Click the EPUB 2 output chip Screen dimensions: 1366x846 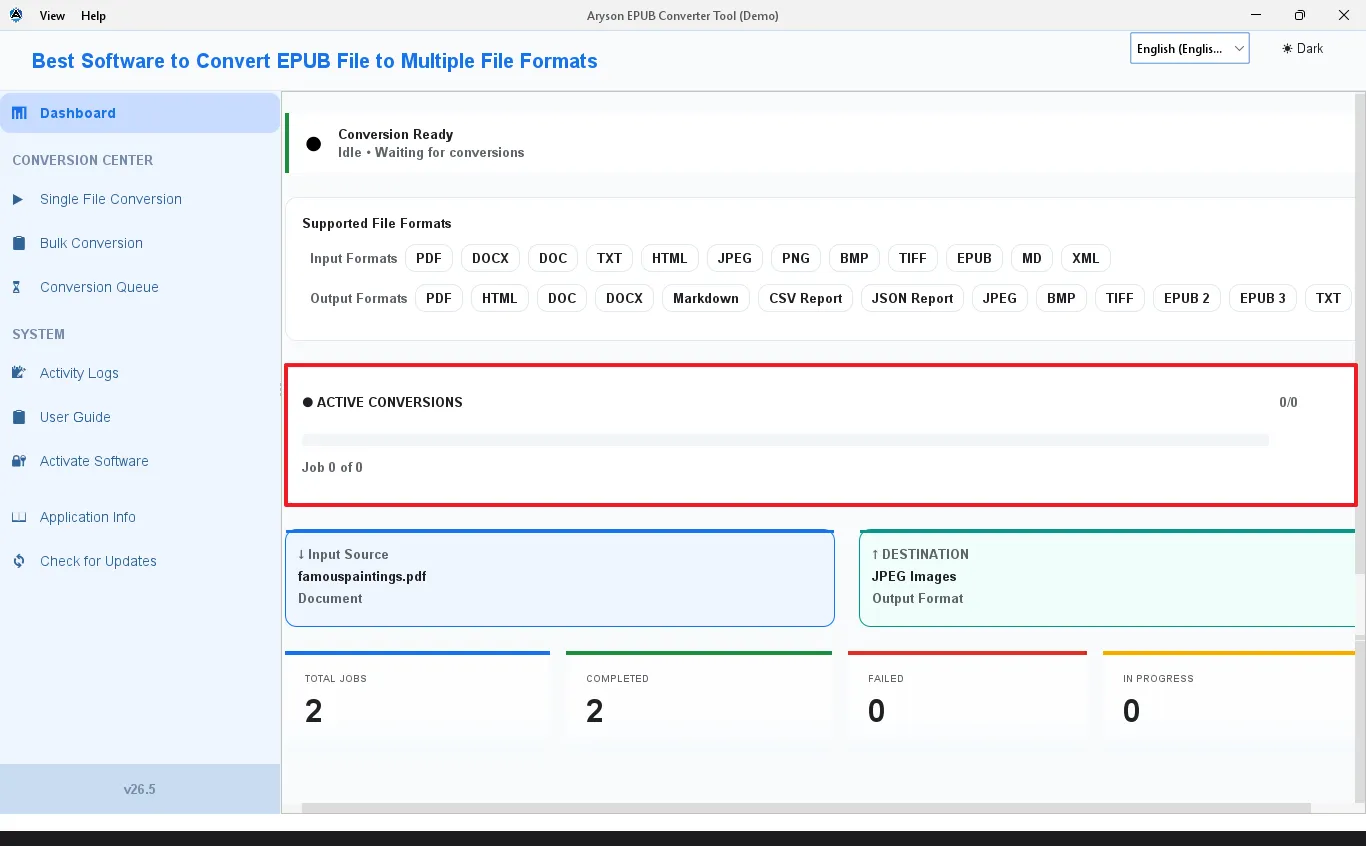pos(1187,298)
